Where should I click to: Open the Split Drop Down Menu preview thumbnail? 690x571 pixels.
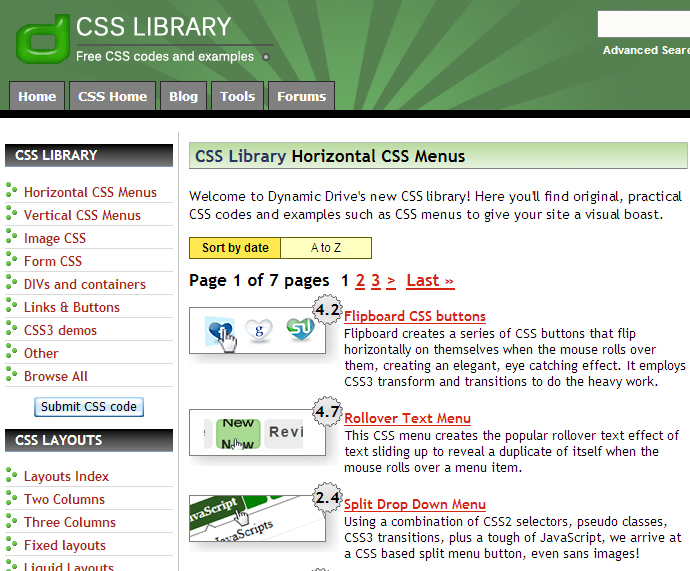pos(257,518)
